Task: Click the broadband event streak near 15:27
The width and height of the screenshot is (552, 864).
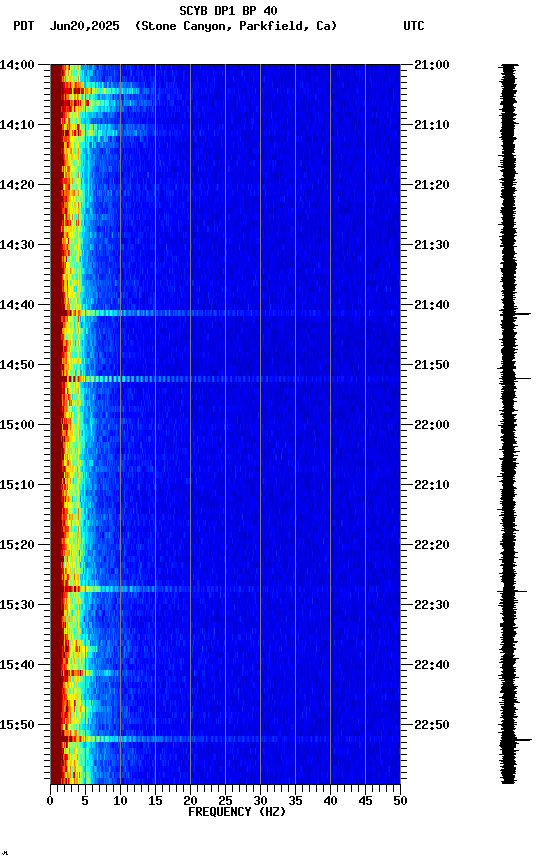Action: 225,589
